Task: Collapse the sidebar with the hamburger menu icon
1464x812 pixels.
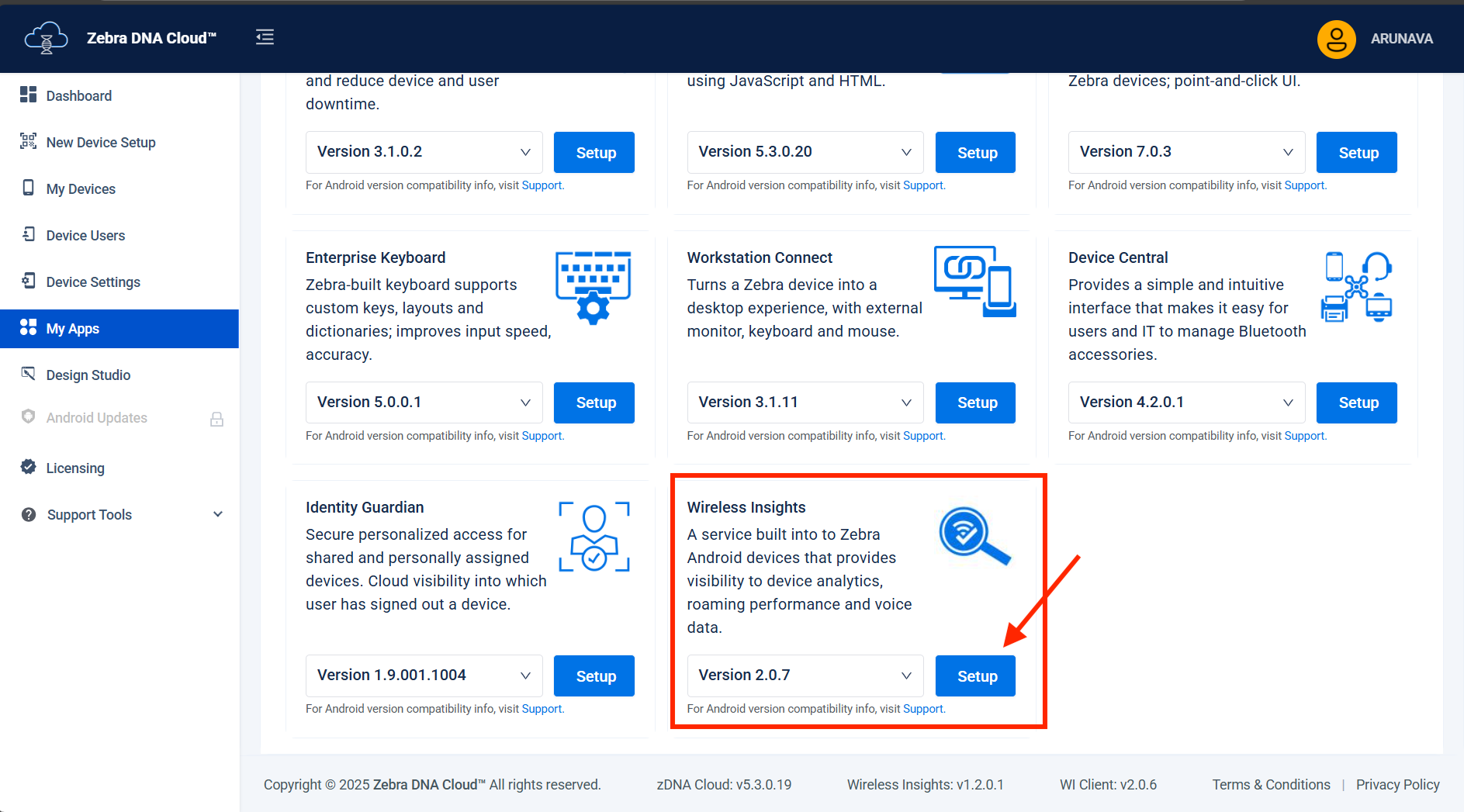Action: click(x=265, y=37)
